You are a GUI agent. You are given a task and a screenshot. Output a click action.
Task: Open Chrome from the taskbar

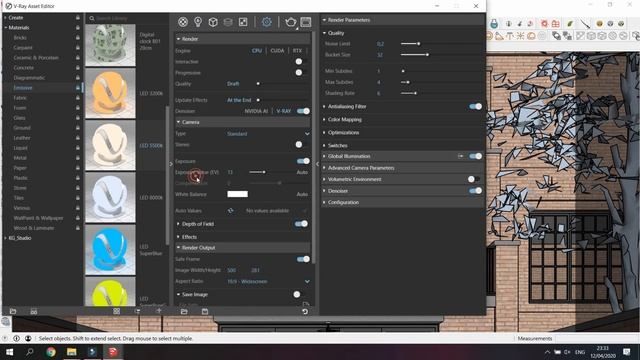click(51, 352)
